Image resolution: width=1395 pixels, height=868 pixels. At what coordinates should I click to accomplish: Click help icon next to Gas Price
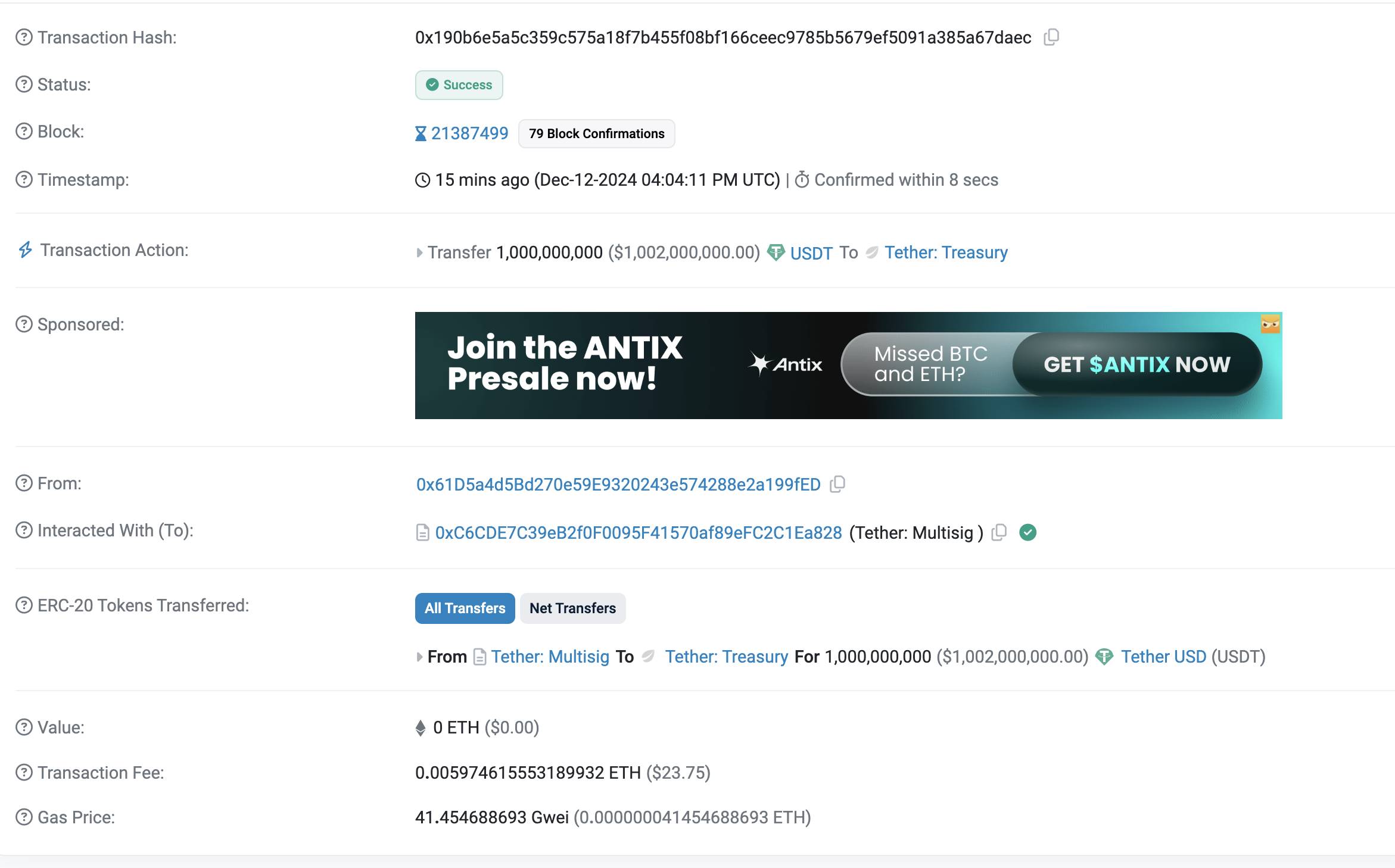(24, 817)
